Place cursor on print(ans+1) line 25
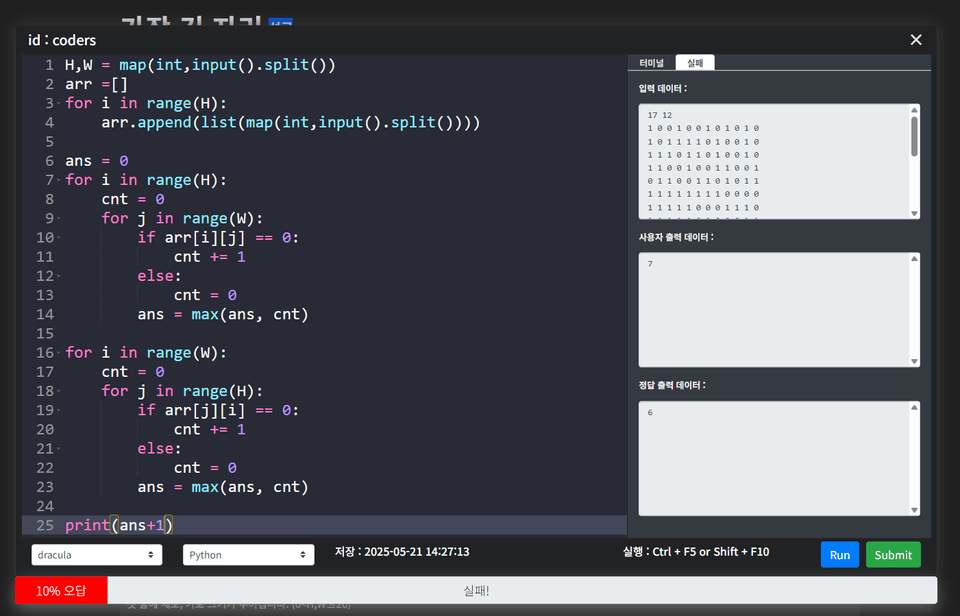Screen dimensions: 960x616 click(119, 525)
